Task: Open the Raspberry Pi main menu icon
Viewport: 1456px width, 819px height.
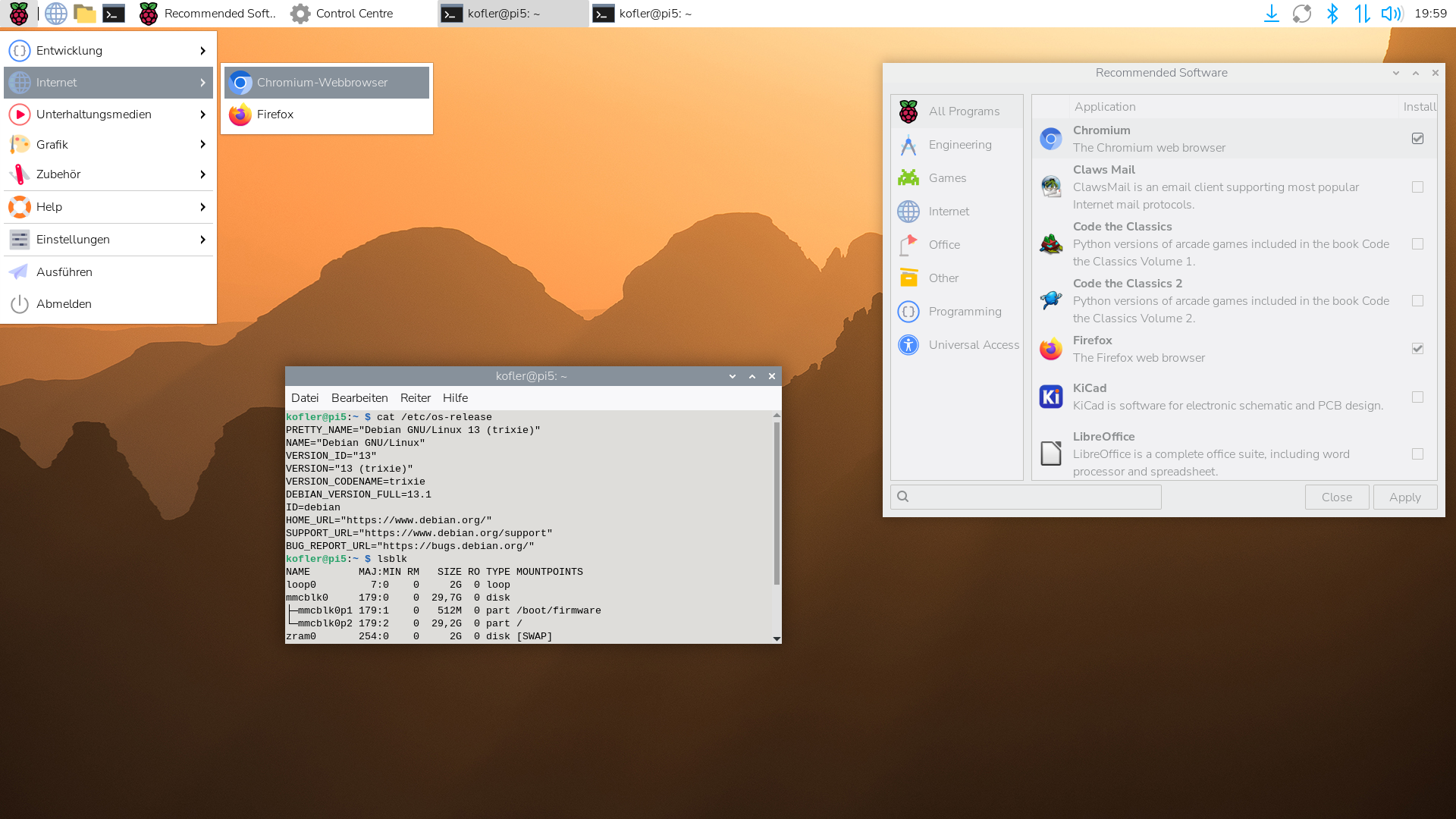Action: coord(18,14)
